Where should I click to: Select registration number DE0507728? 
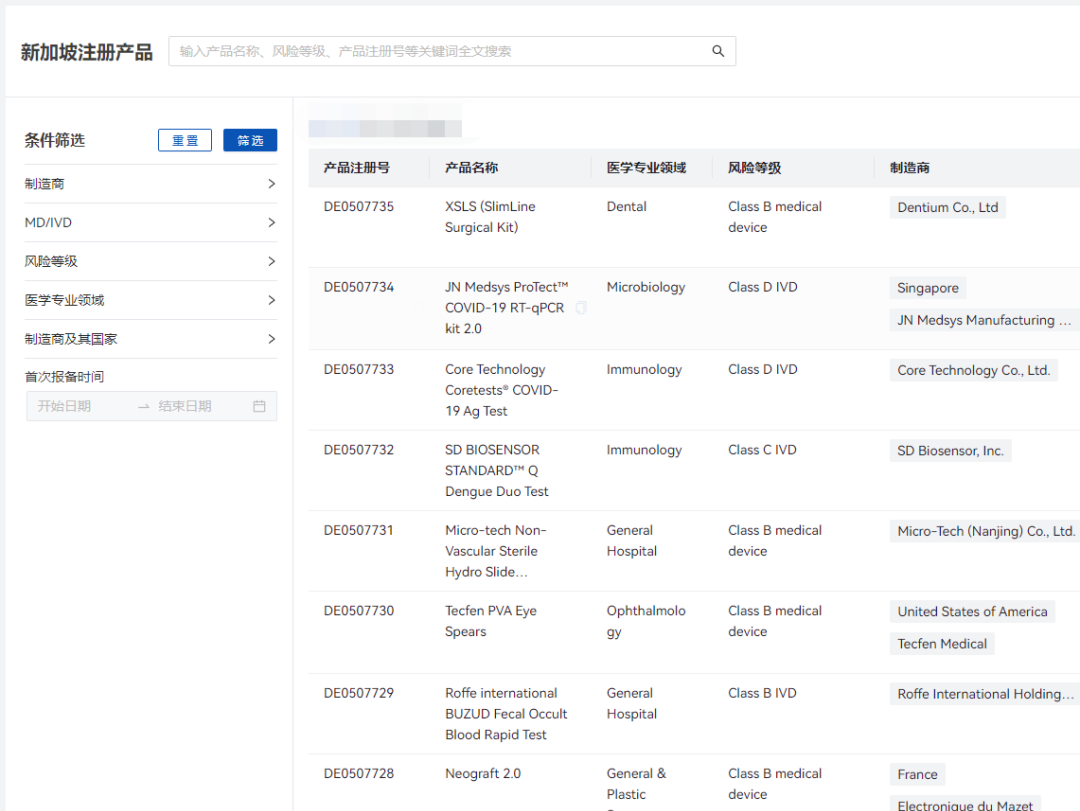(x=359, y=774)
